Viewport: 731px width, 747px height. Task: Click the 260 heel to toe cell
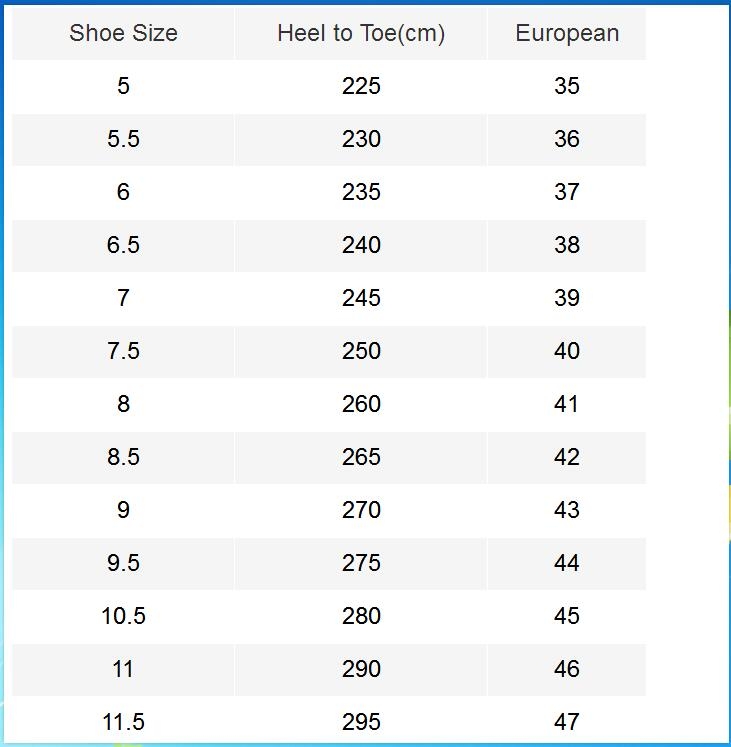pos(361,404)
